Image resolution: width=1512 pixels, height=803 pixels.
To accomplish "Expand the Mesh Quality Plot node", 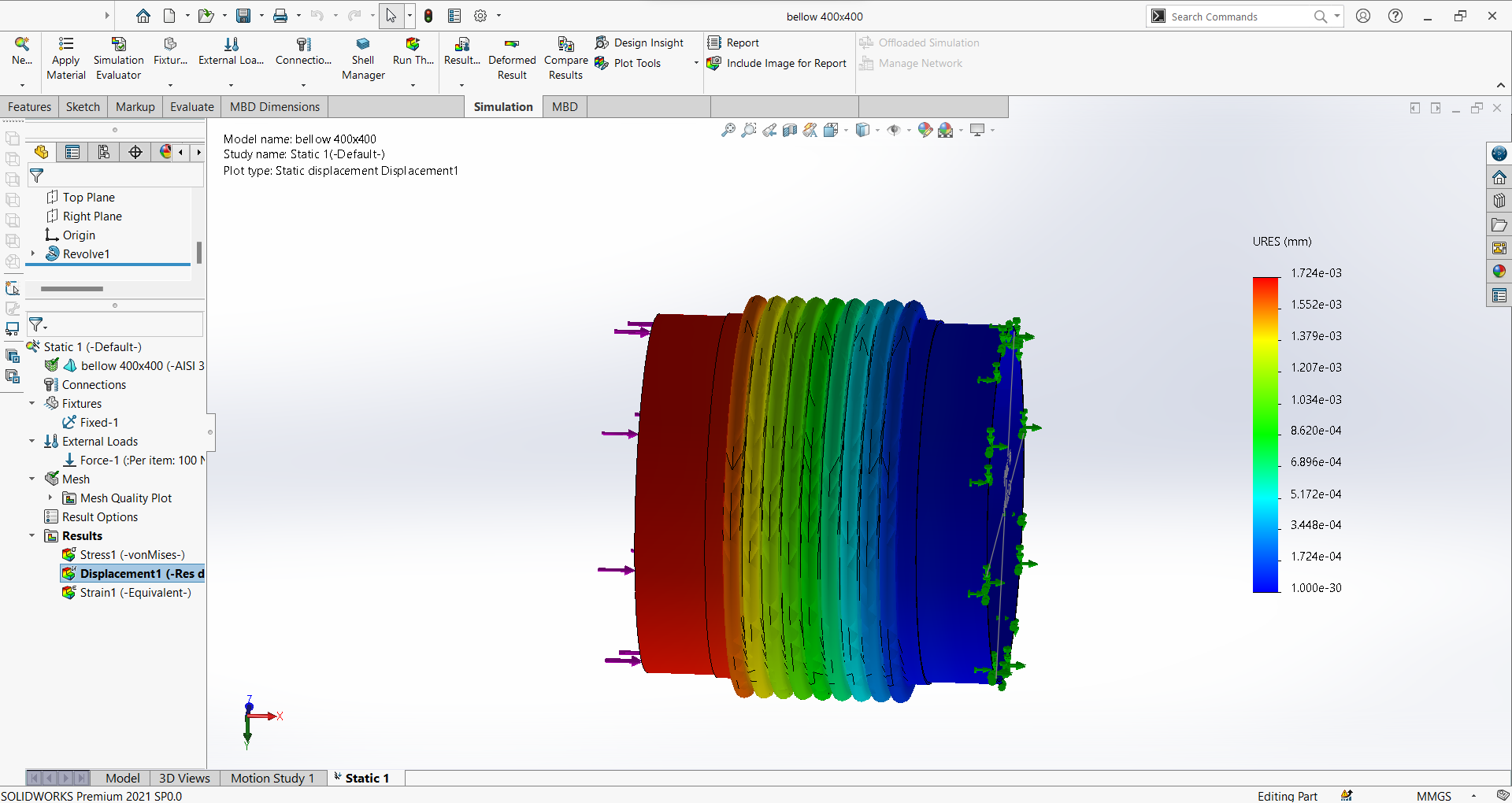I will tap(50, 498).
